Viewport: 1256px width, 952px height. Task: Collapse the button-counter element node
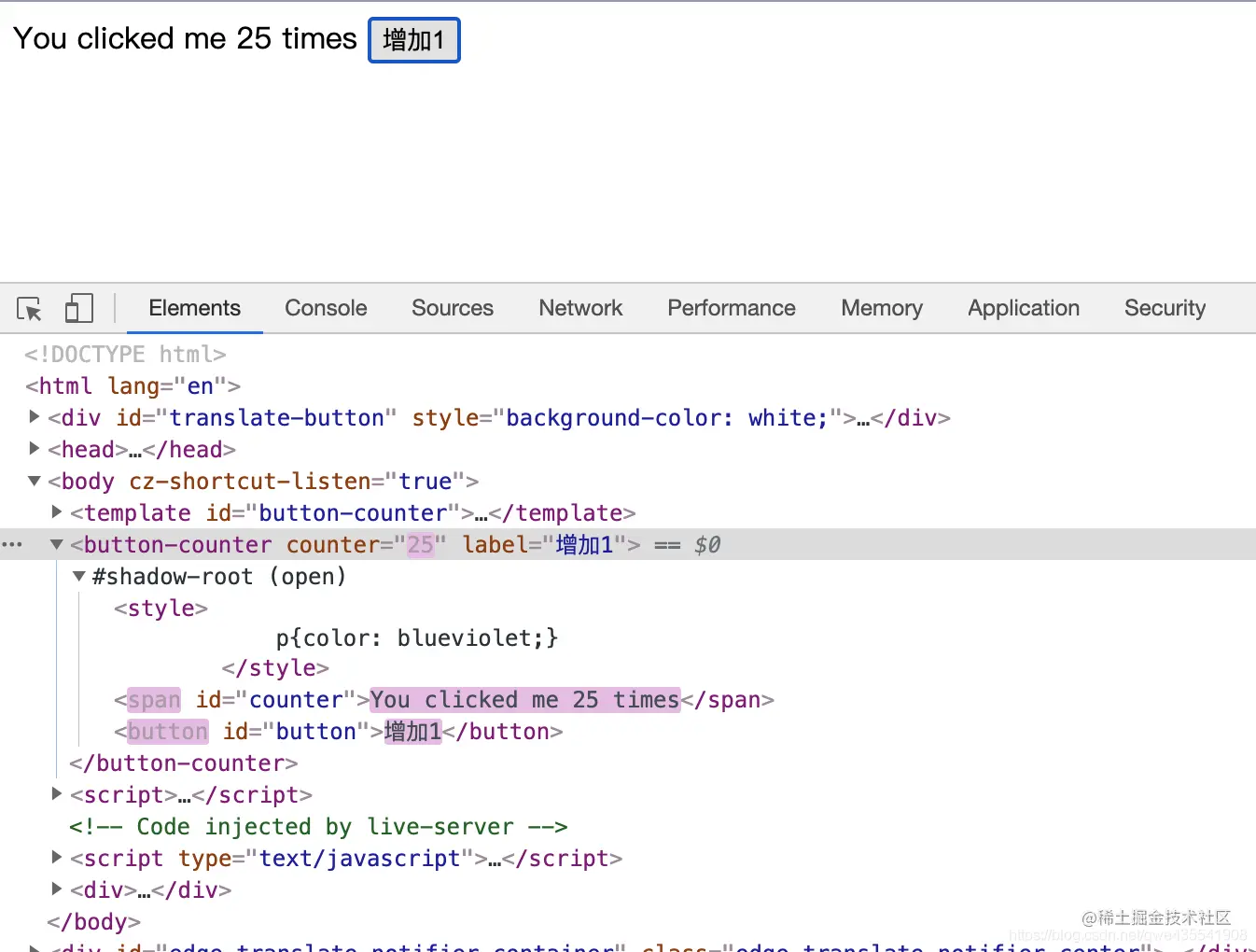57,544
